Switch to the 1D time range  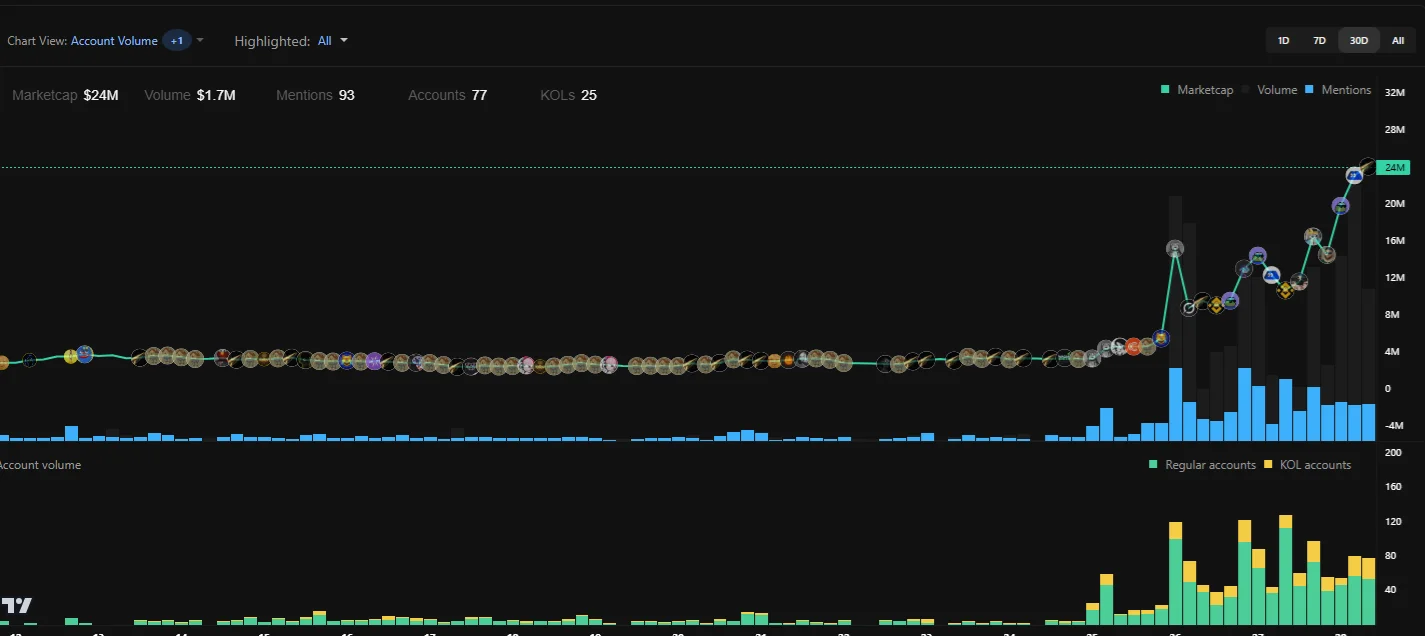click(x=1283, y=41)
